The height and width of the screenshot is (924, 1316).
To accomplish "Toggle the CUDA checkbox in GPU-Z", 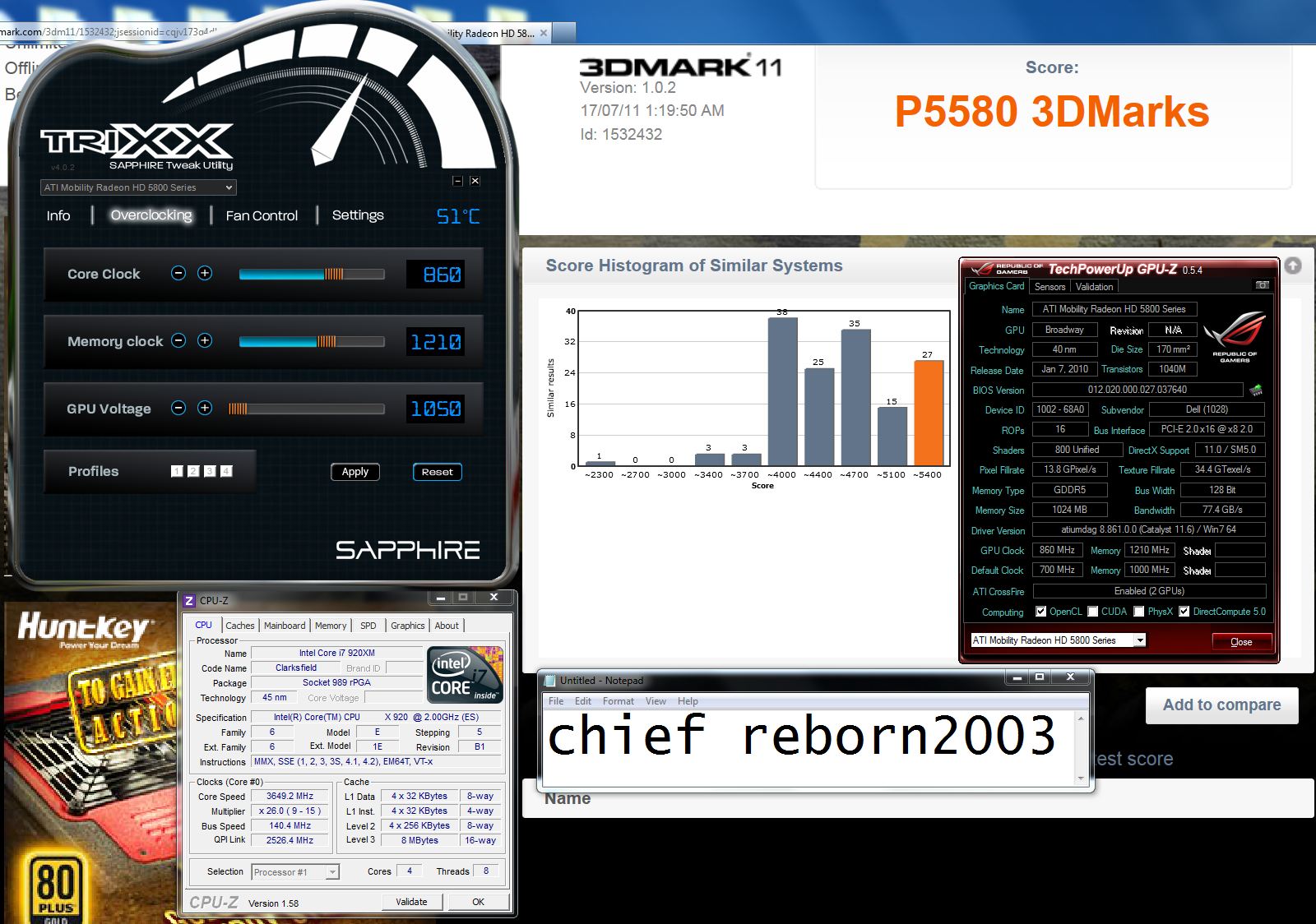I will click(1093, 612).
